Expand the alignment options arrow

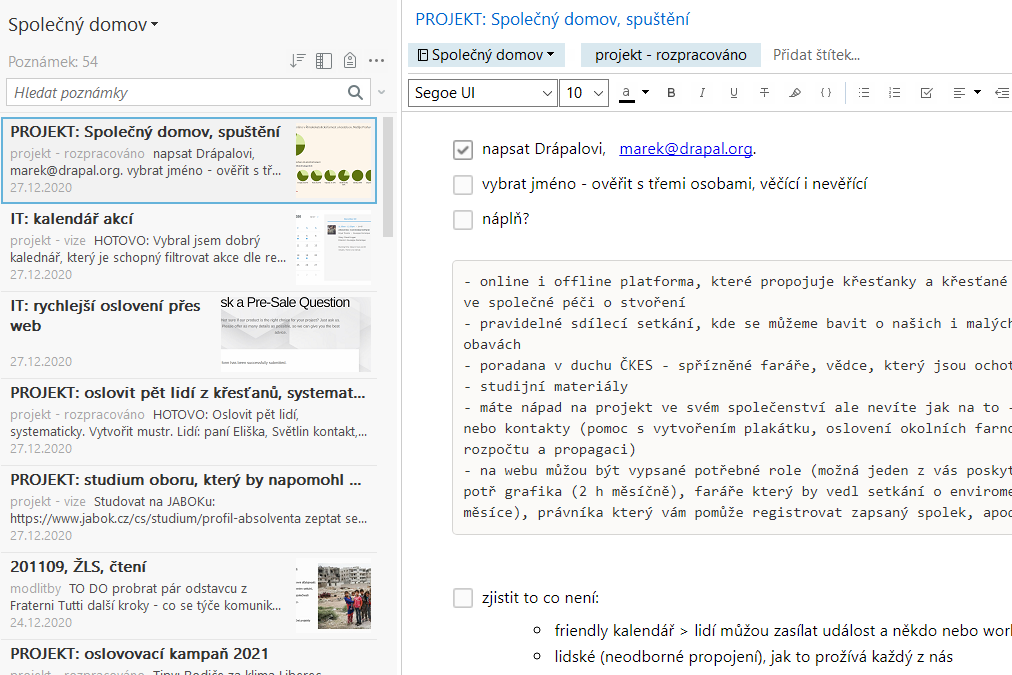[977, 92]
